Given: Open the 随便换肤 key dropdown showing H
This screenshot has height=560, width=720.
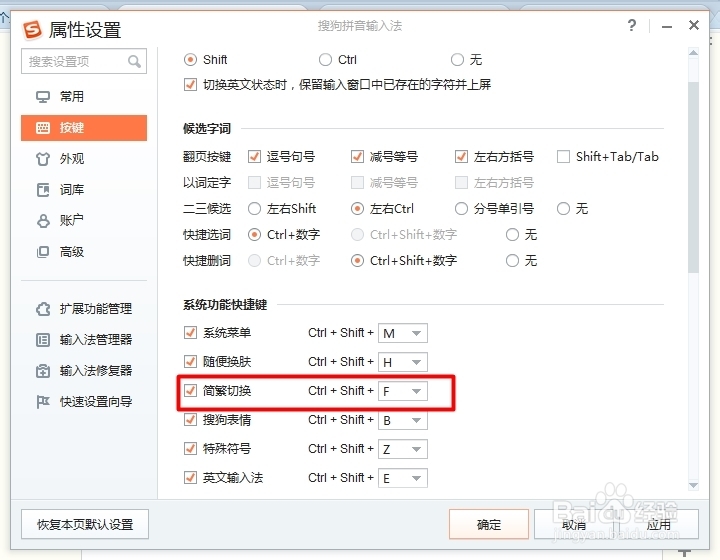Looking at the screenshot, I should pos(403,362).
